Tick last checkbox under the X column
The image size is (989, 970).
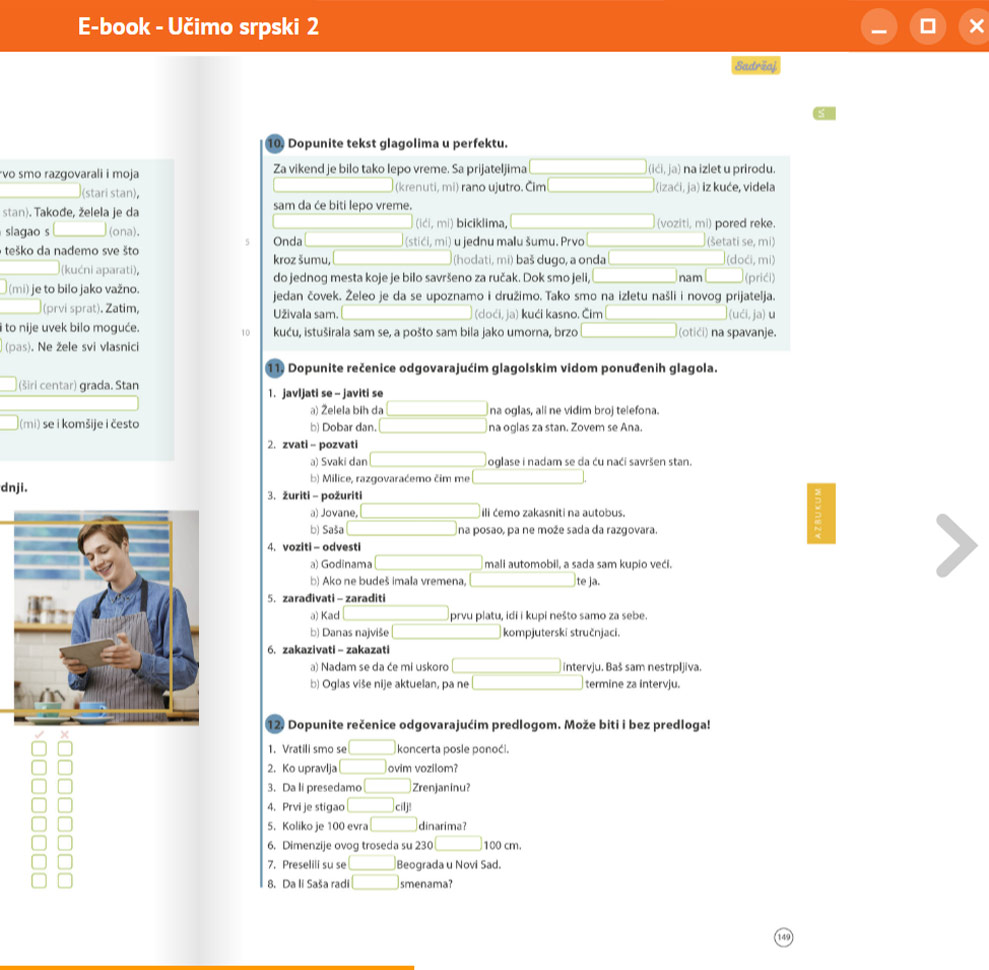coord(65,880)
